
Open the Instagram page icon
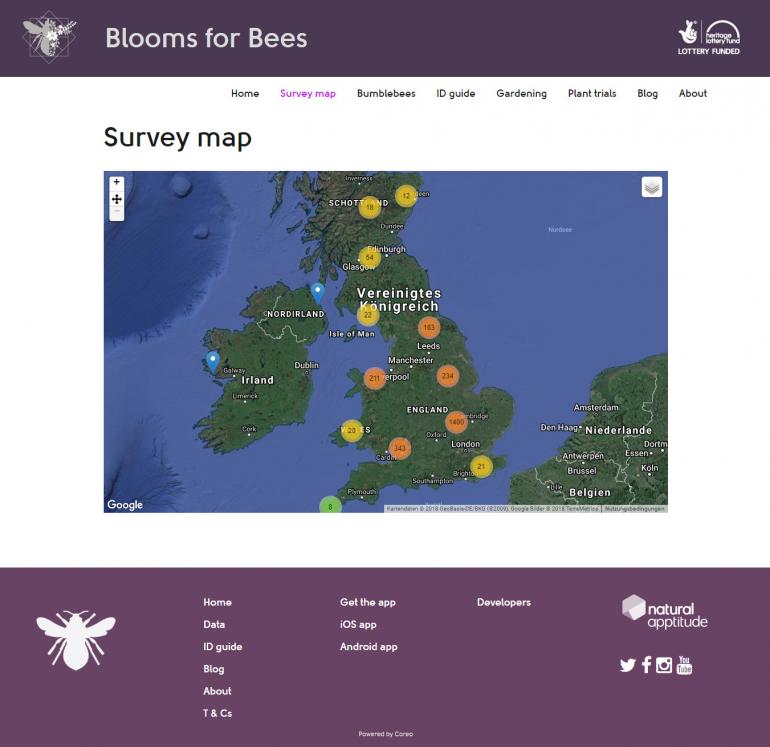point(664,665)
